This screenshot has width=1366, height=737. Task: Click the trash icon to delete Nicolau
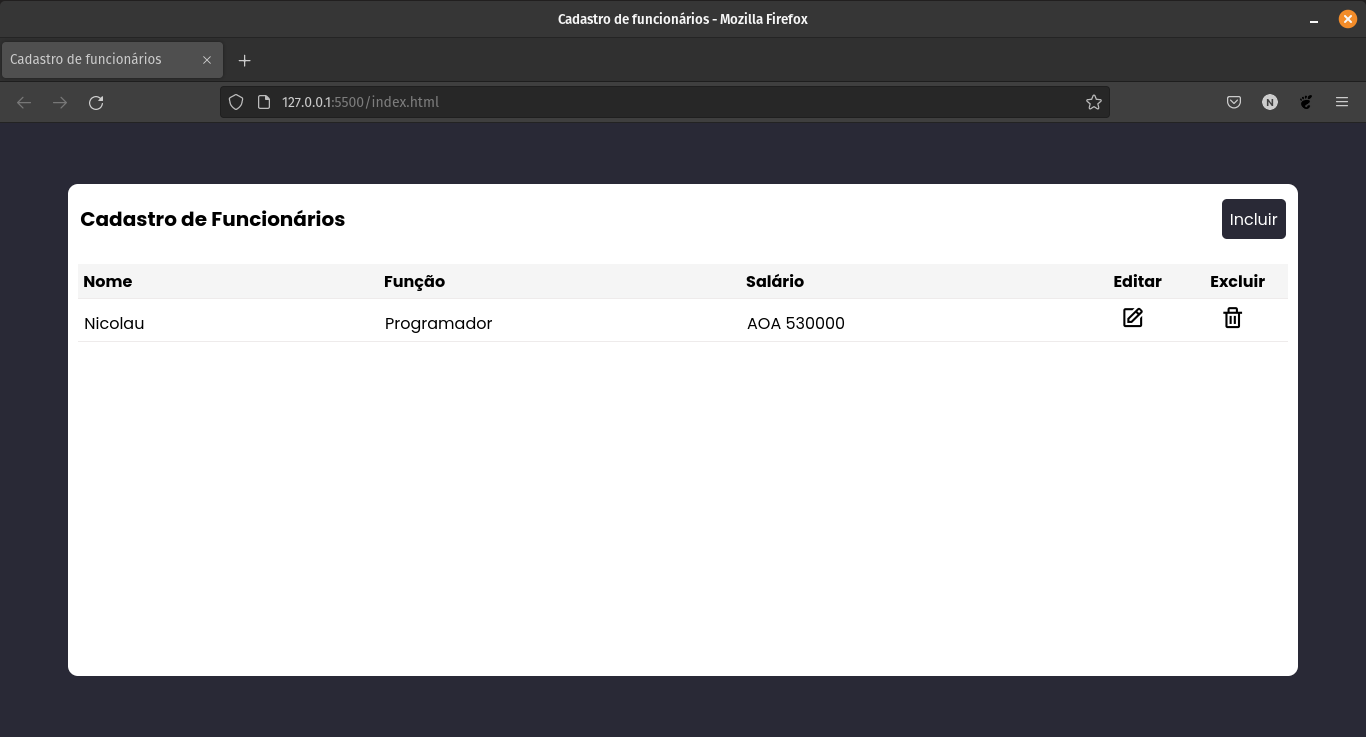pyautogui.click(x=1232, y=318)
